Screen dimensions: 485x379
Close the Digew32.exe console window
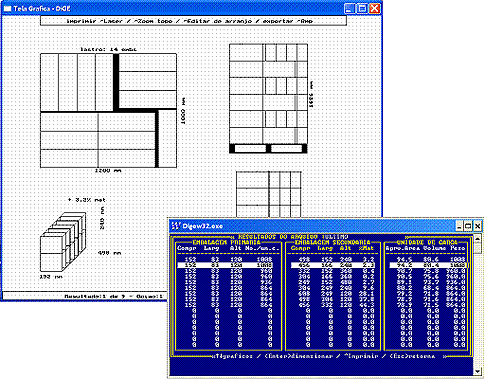coord(477,226)
